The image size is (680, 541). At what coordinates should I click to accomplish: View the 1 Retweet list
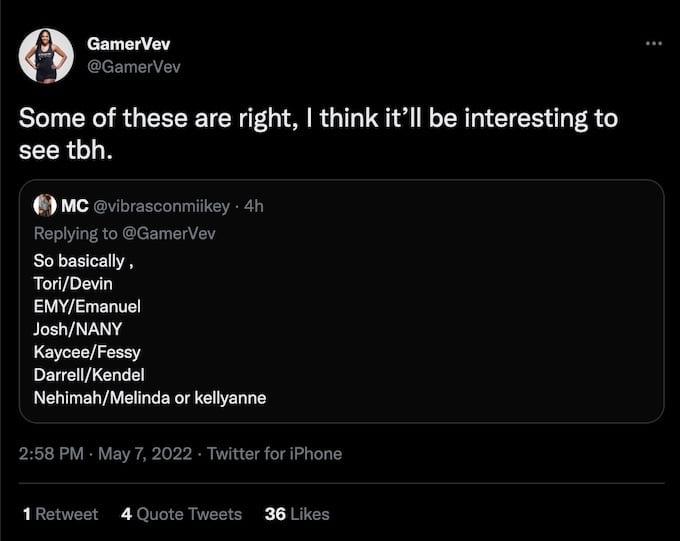(x=60, y=514)
